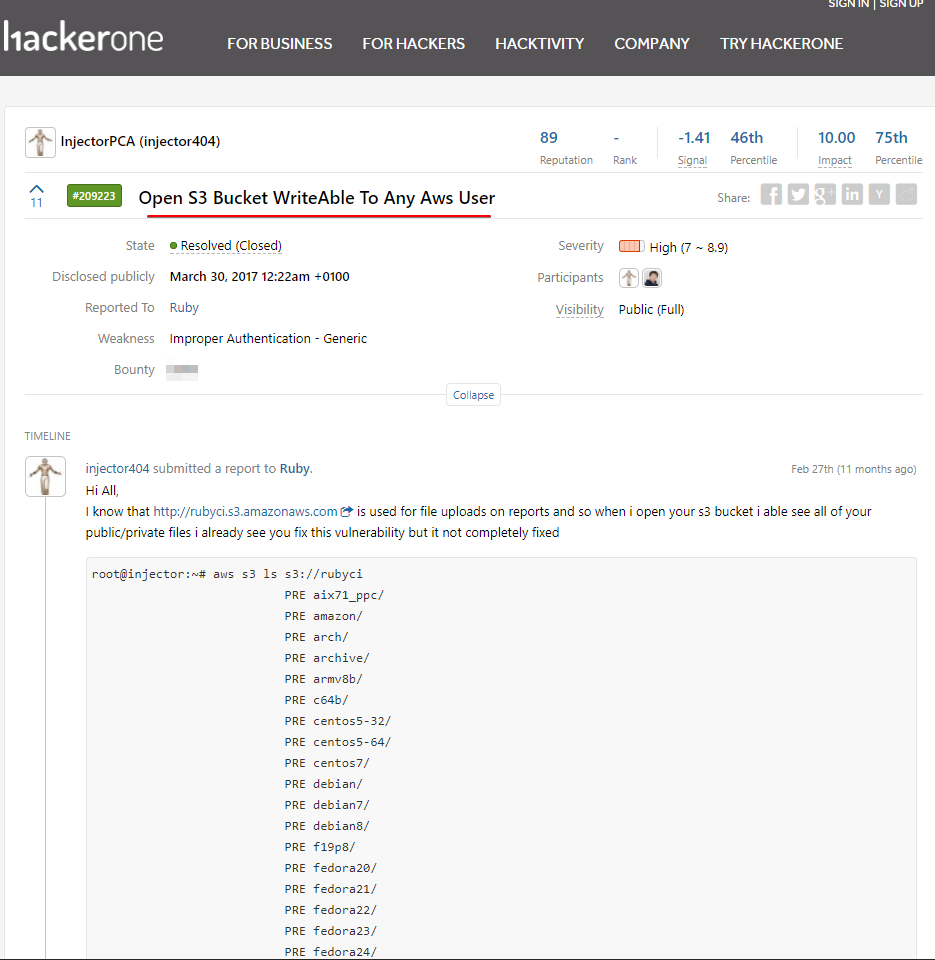Share report on Reddit

click(x=906, y=195)
